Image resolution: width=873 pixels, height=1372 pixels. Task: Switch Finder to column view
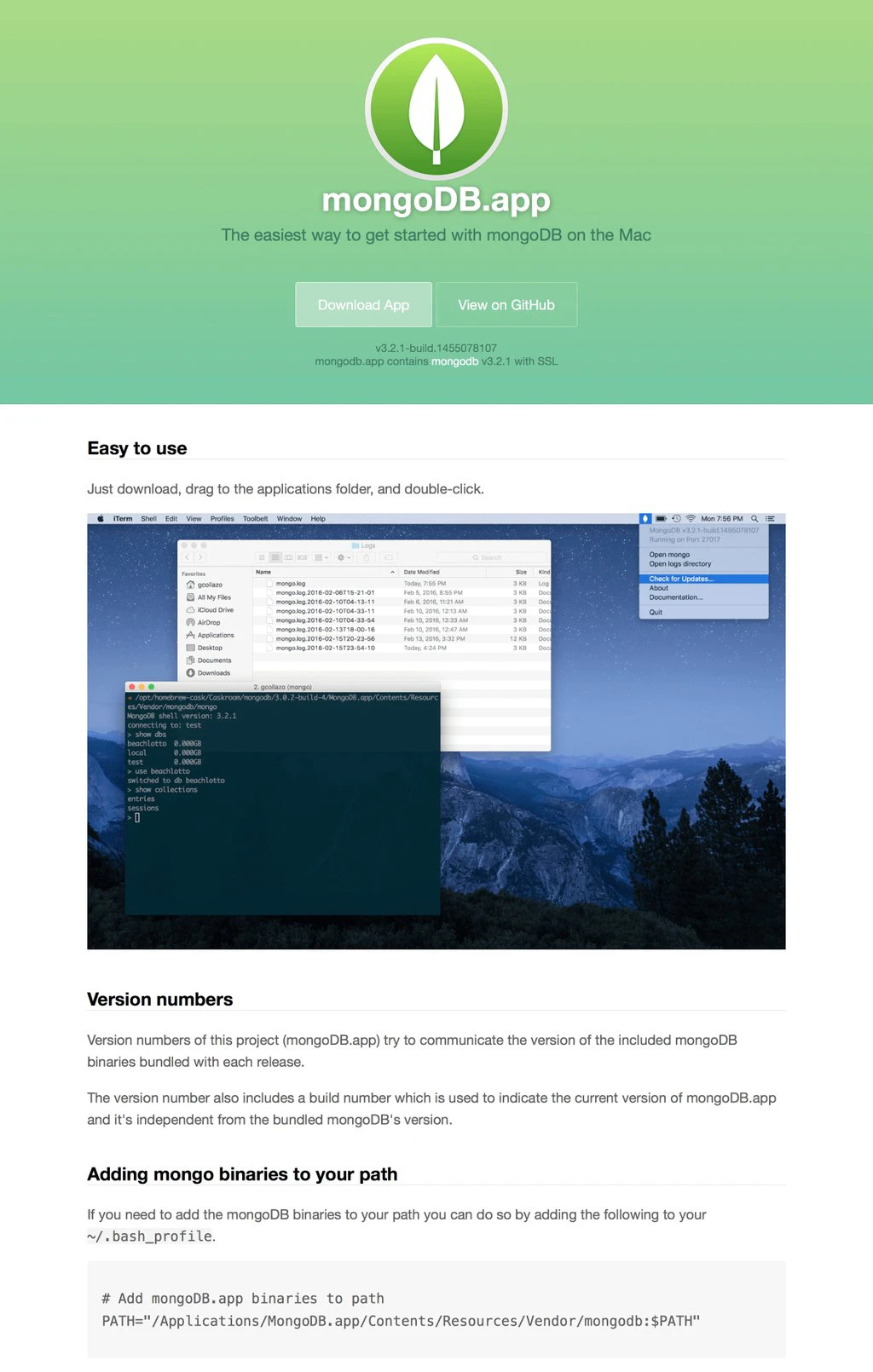(x=288, y=557)
